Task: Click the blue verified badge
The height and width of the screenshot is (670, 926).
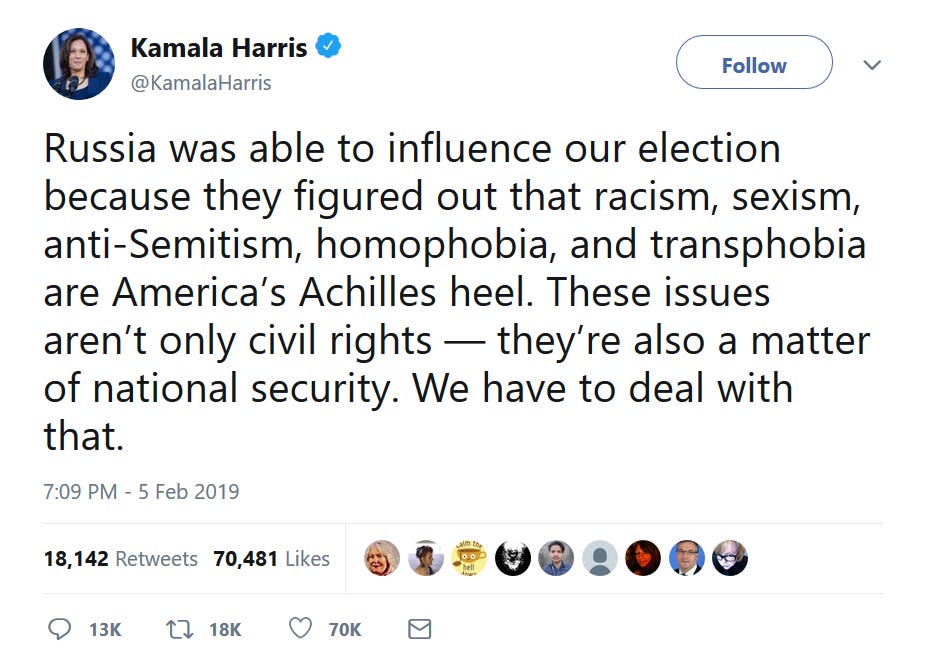Action: pyautogui.click(x=330, y=45)
